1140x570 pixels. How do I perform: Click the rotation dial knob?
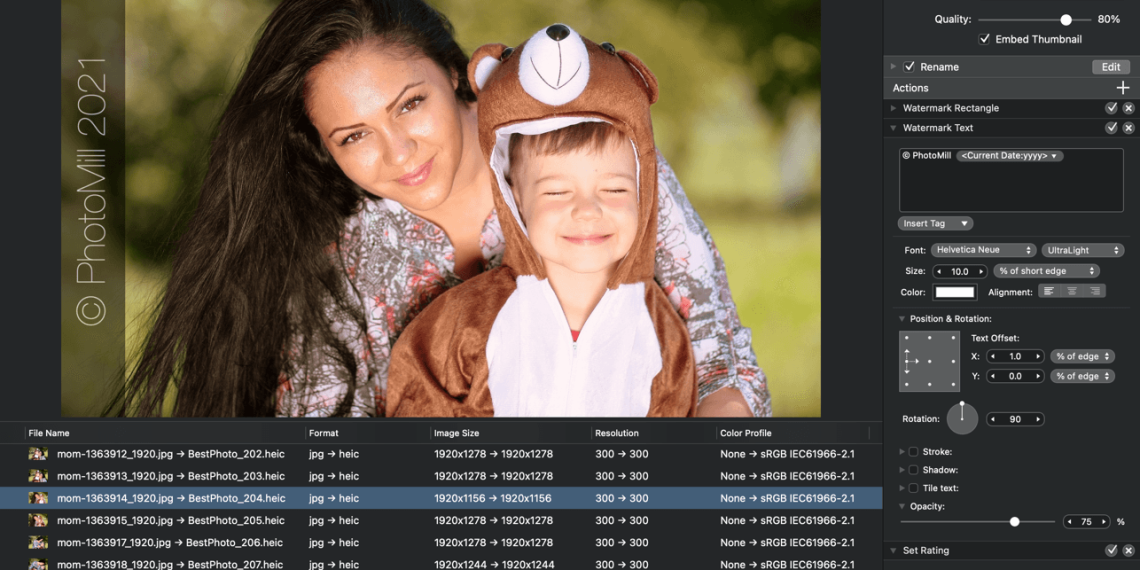click(x=962, y=417)
